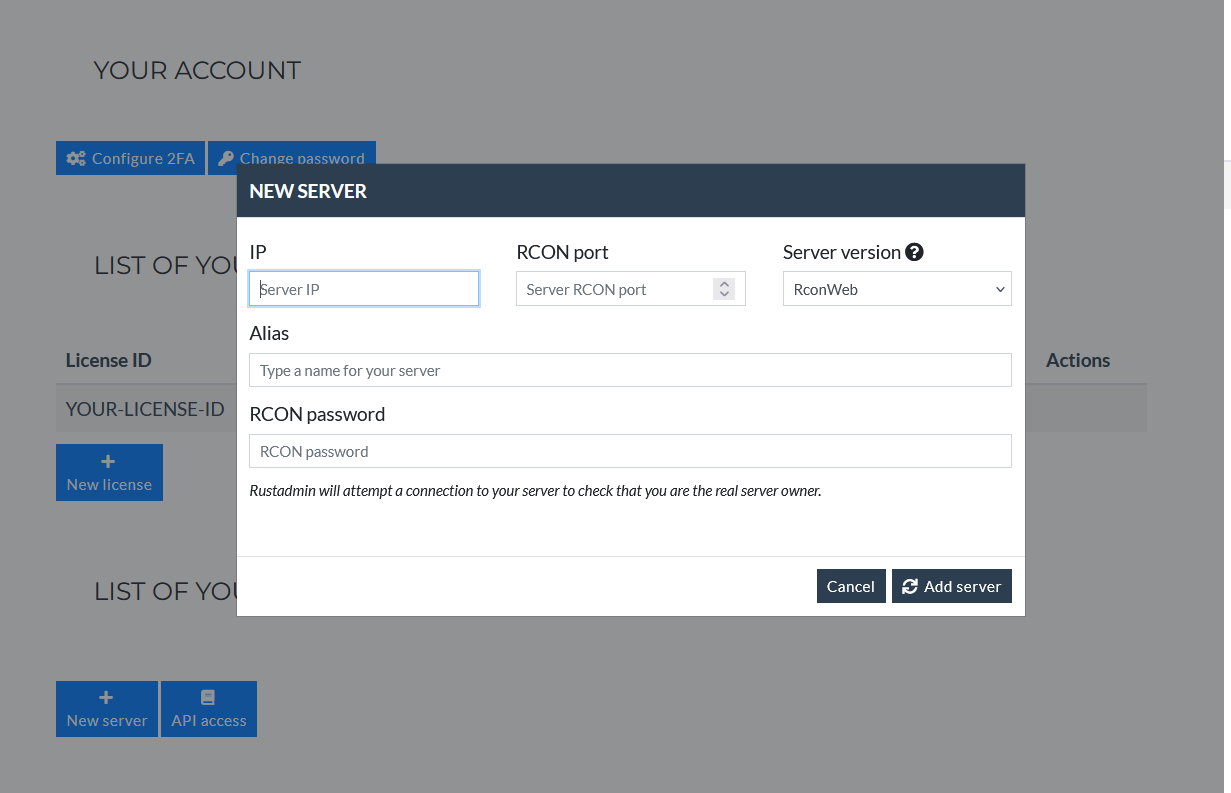Click the Actions column header
The width and height of the screenshot is (1231, 793).
pyautogui.click(x=1077, y=360)
